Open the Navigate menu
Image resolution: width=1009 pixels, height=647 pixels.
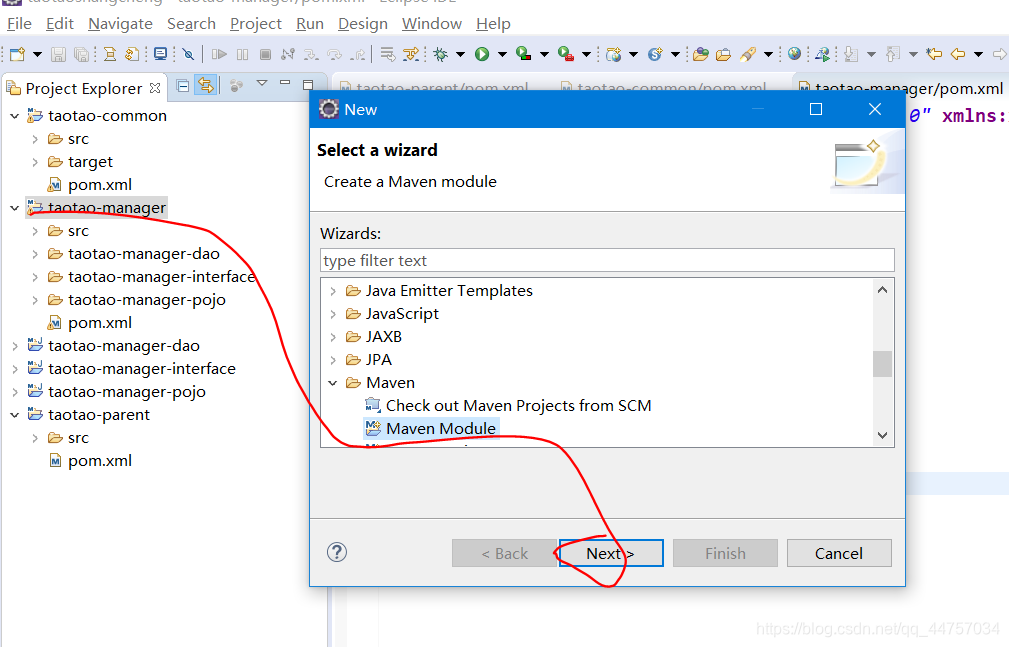[120, 24]
